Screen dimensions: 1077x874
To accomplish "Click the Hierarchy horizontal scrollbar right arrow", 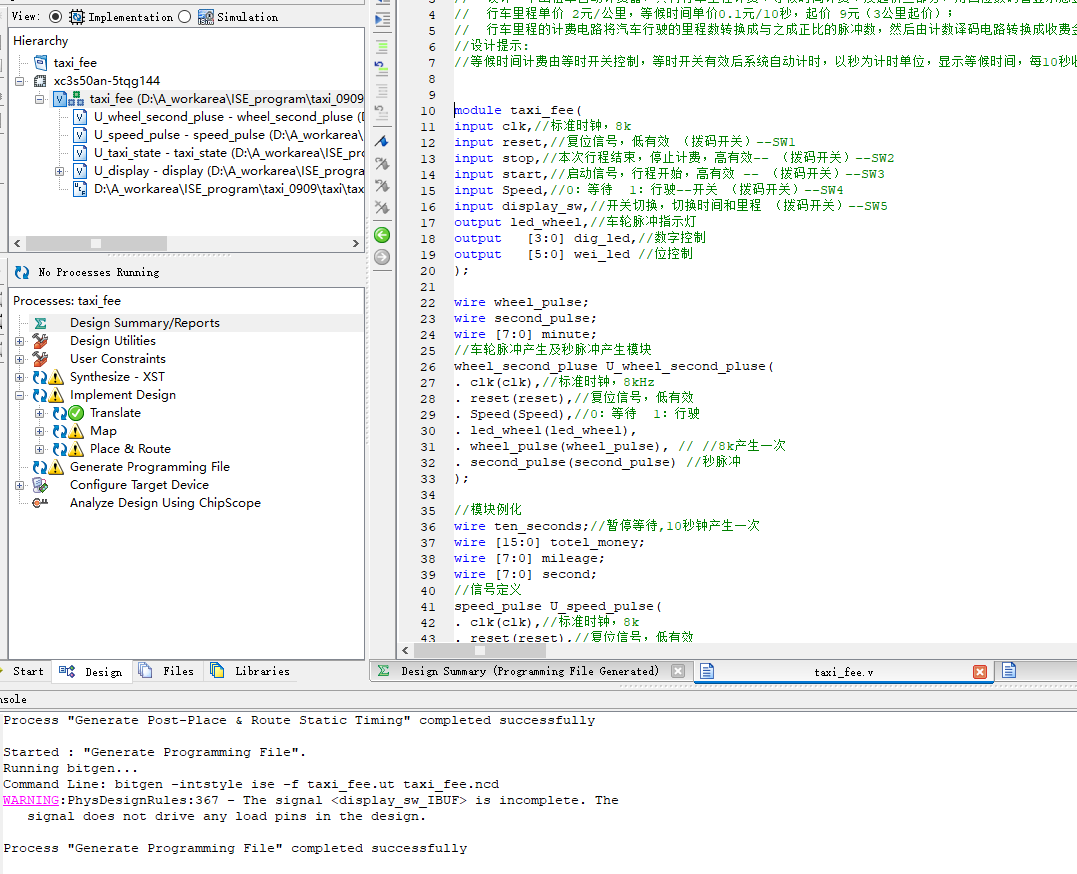I will pos(356,243).
